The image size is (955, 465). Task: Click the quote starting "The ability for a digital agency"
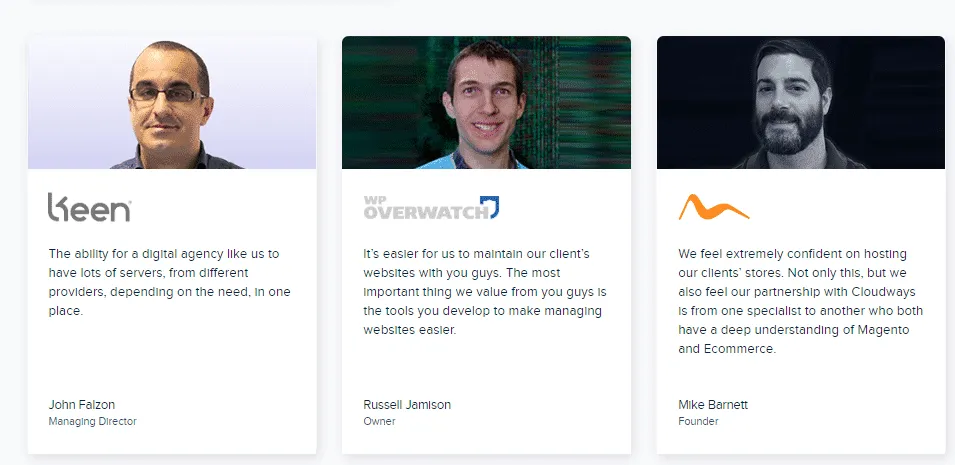click(x=169, y=282)
